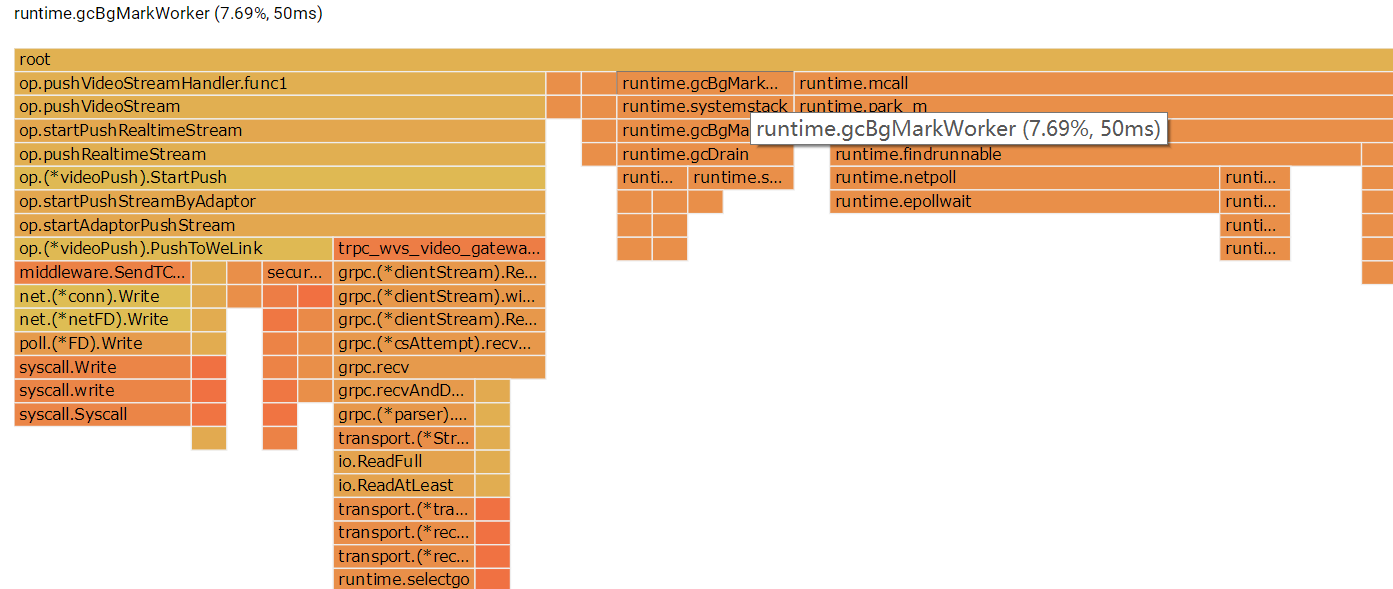Viewport: 1393px width, 589px height.
Task: Focus on the op.pushRealtimeStream frame
Action: (280, 155)
